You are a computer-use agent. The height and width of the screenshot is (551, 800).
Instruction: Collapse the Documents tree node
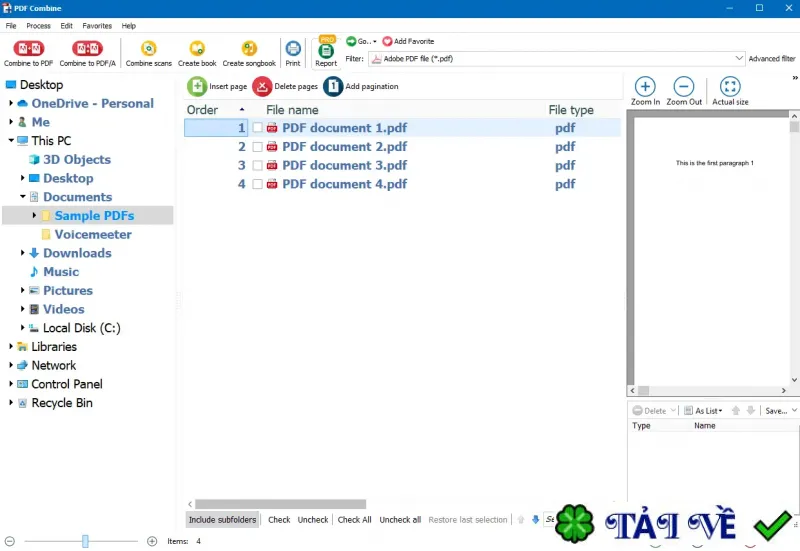click(x=22, y=196)
